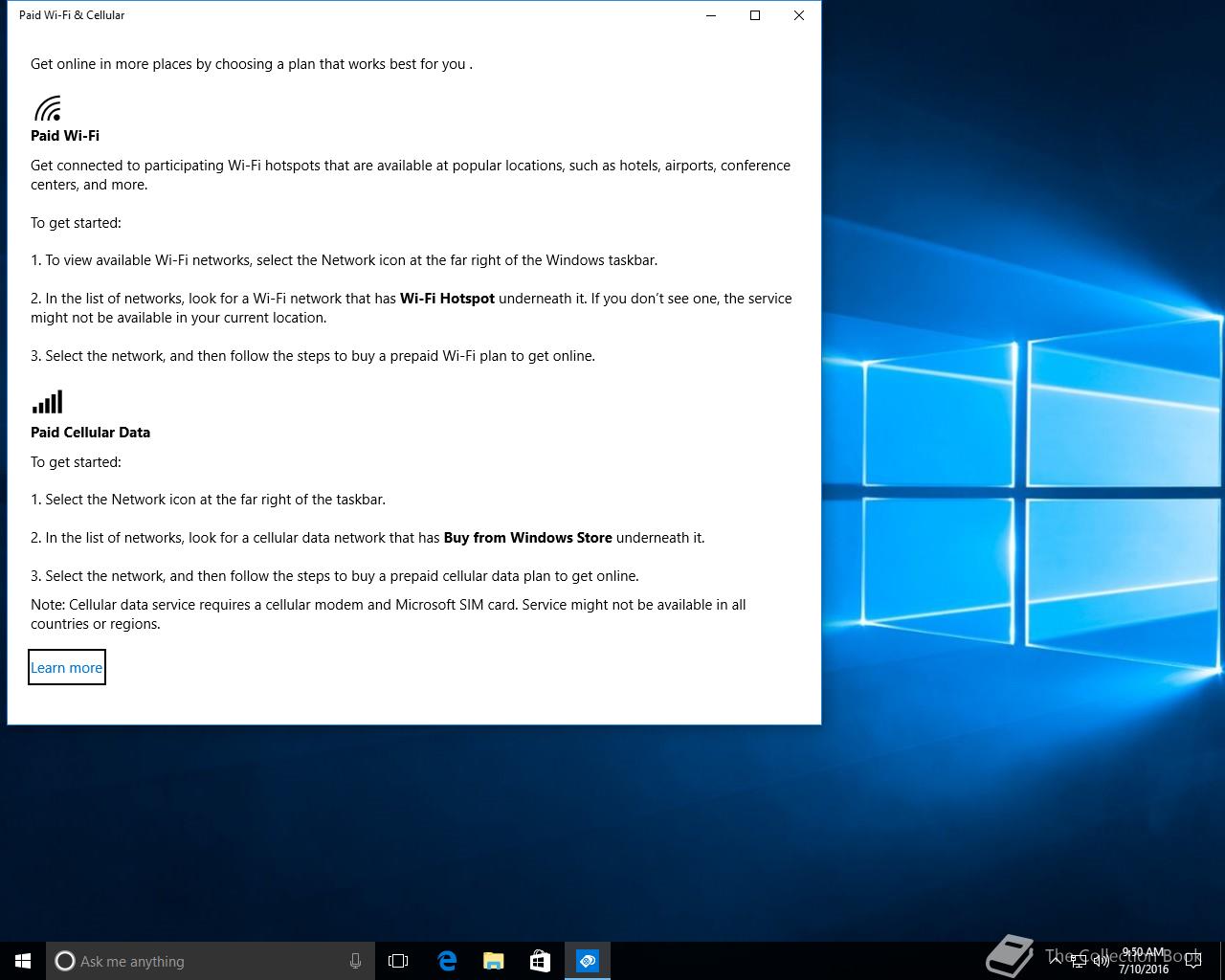Click the Paid Wi-Fi heading
This screenshot has width=1225, height=980.
(65, 136)
